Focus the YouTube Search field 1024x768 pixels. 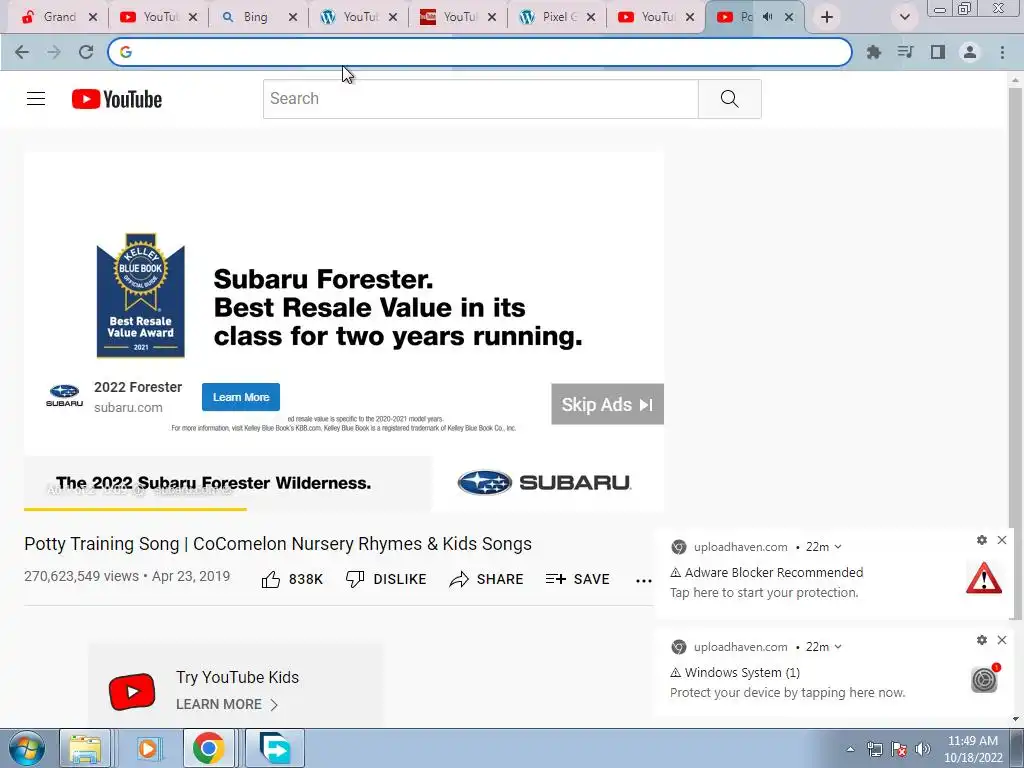[481, 99]
